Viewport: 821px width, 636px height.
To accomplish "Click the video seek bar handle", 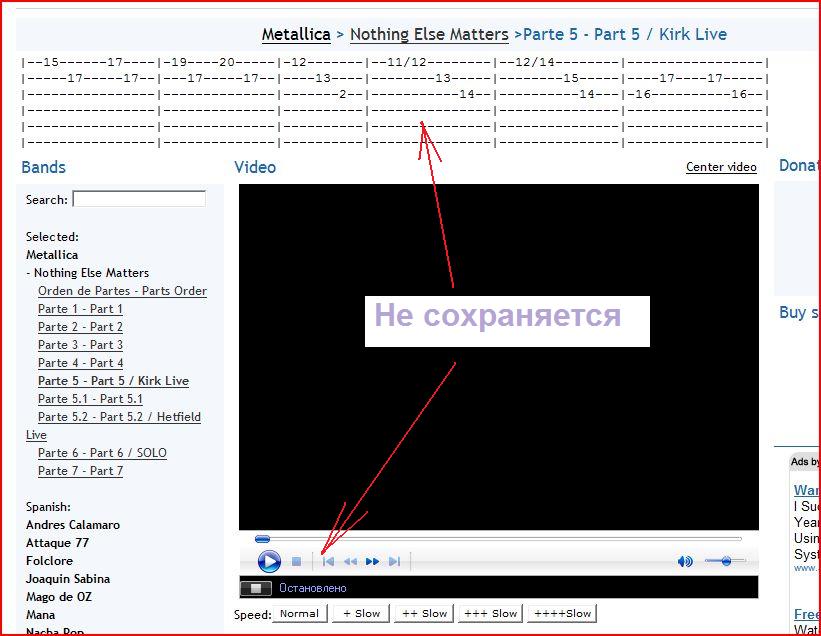I will pos(262,539).
